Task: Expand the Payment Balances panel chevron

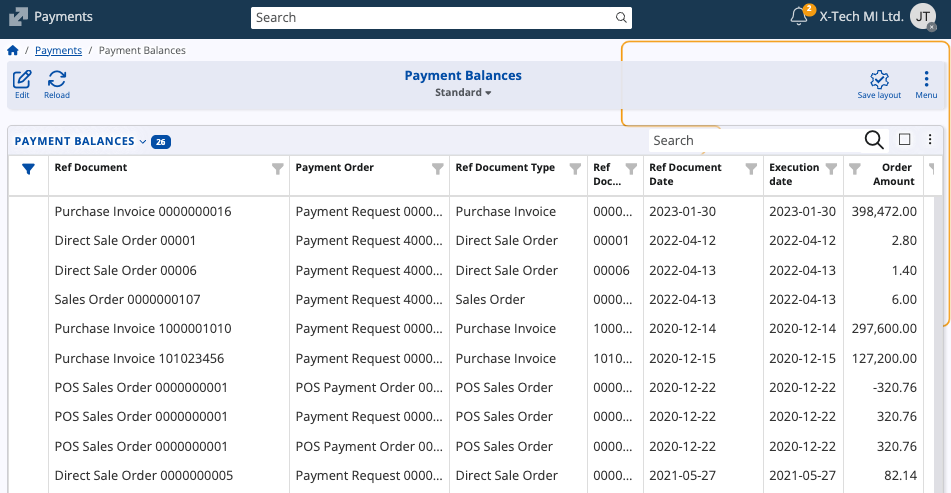Action: 143,142
